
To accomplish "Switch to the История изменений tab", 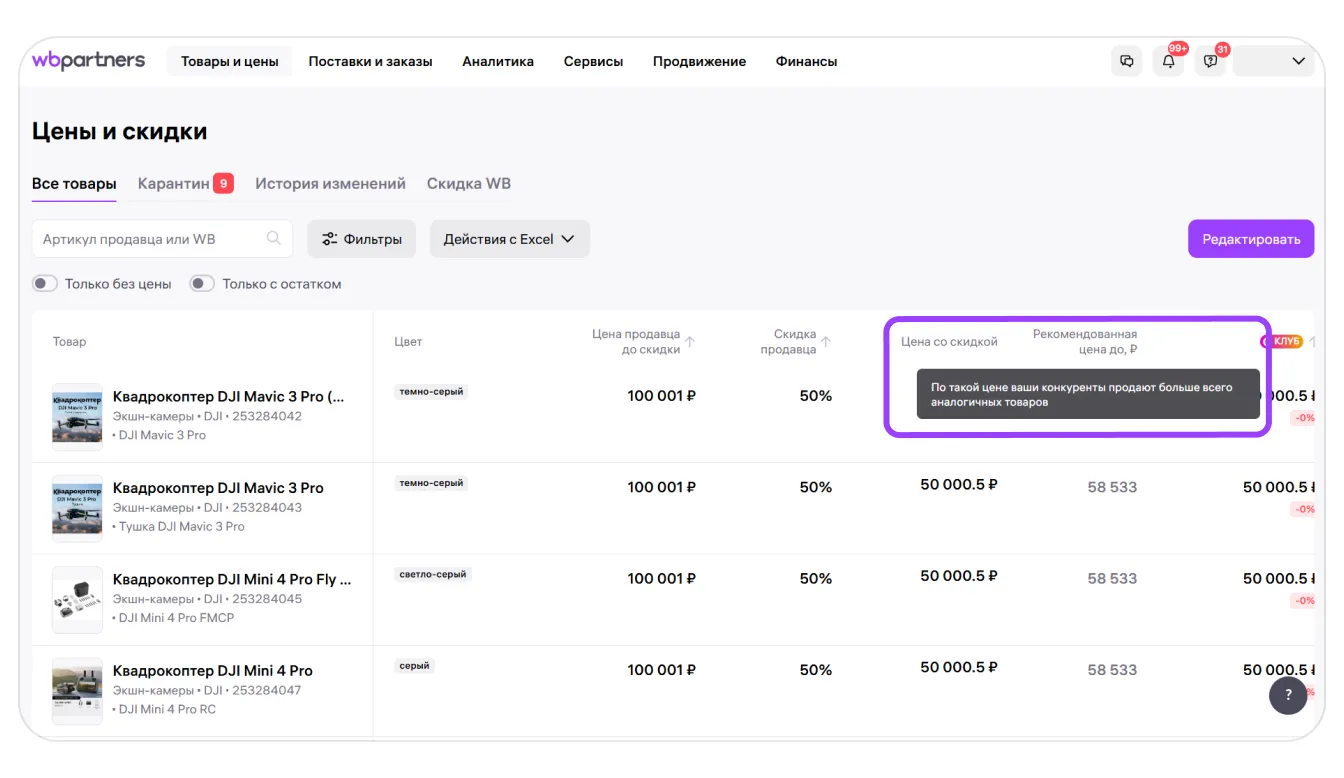I will 330,184.
